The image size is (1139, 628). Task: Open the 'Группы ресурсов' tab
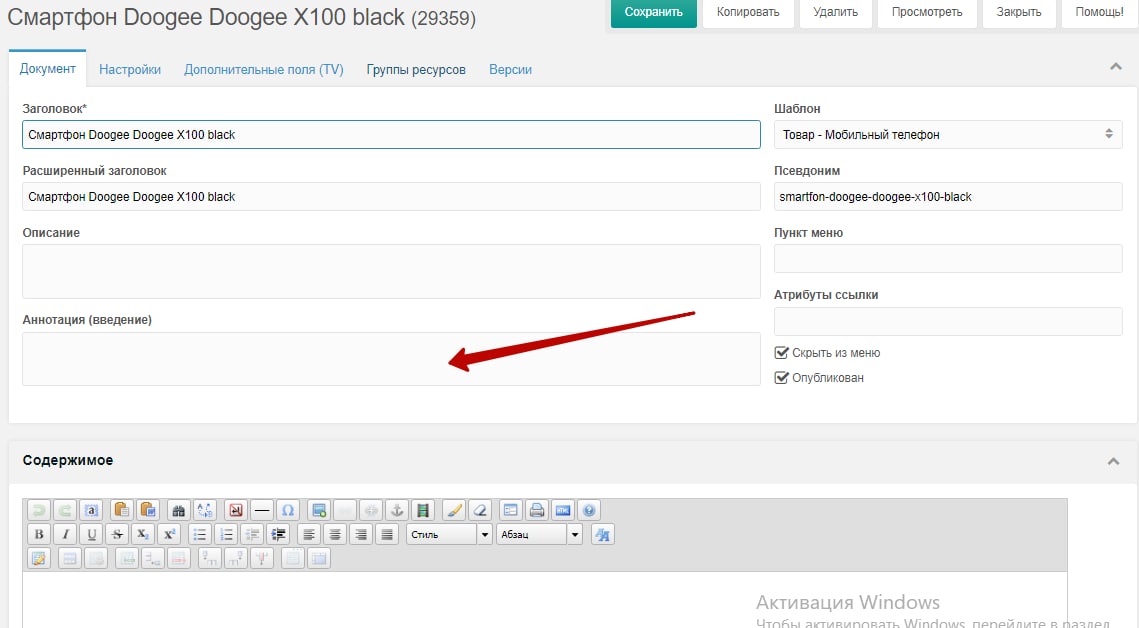[416, 70]
